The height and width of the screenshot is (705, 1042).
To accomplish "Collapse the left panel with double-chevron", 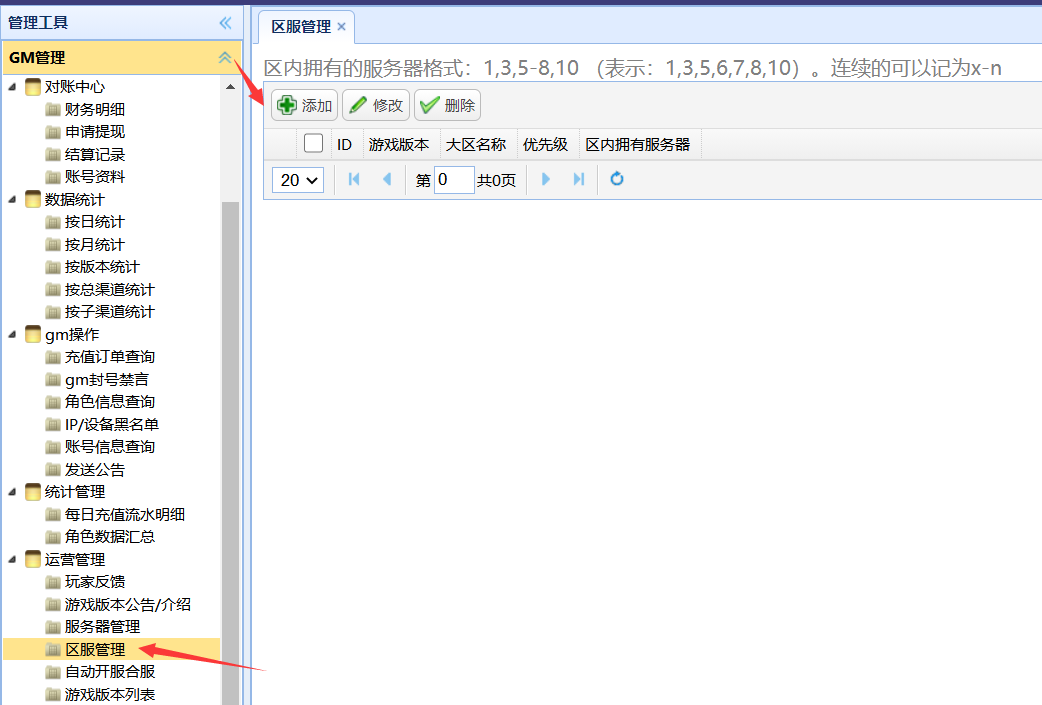I will click(225, 23).
